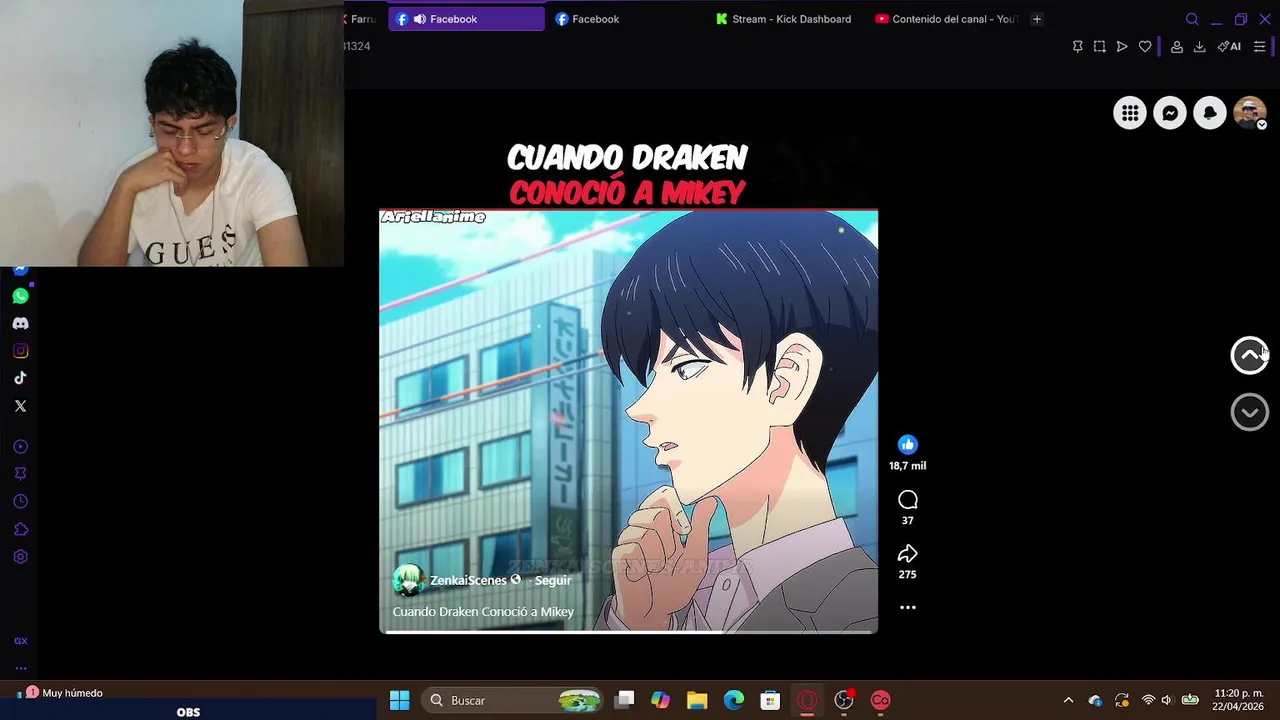
Task: Switch to OBS Studio on the taskbar
Action: pos(844,700)
